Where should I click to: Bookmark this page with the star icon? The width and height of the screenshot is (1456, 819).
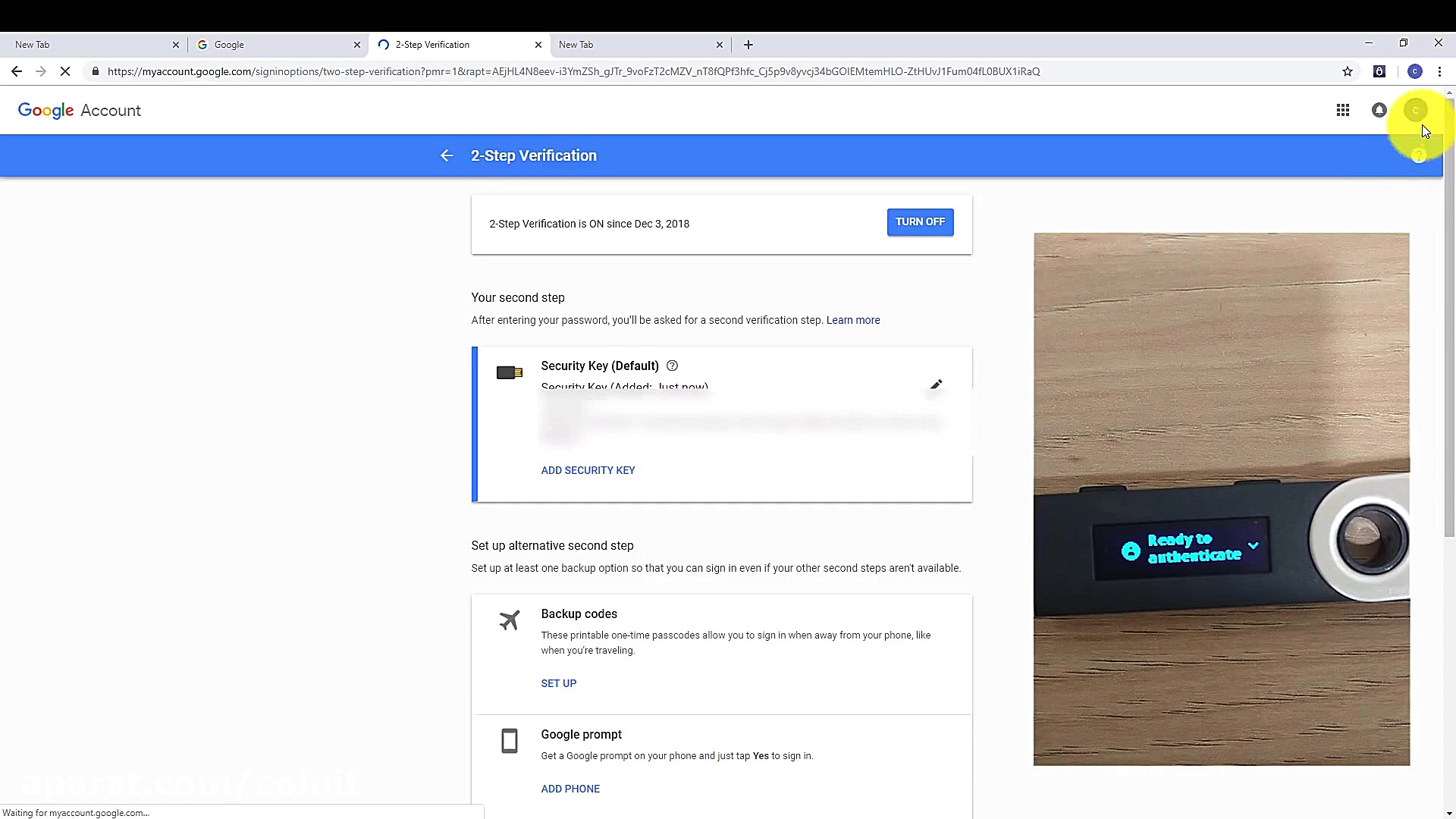coord(1348,71)
